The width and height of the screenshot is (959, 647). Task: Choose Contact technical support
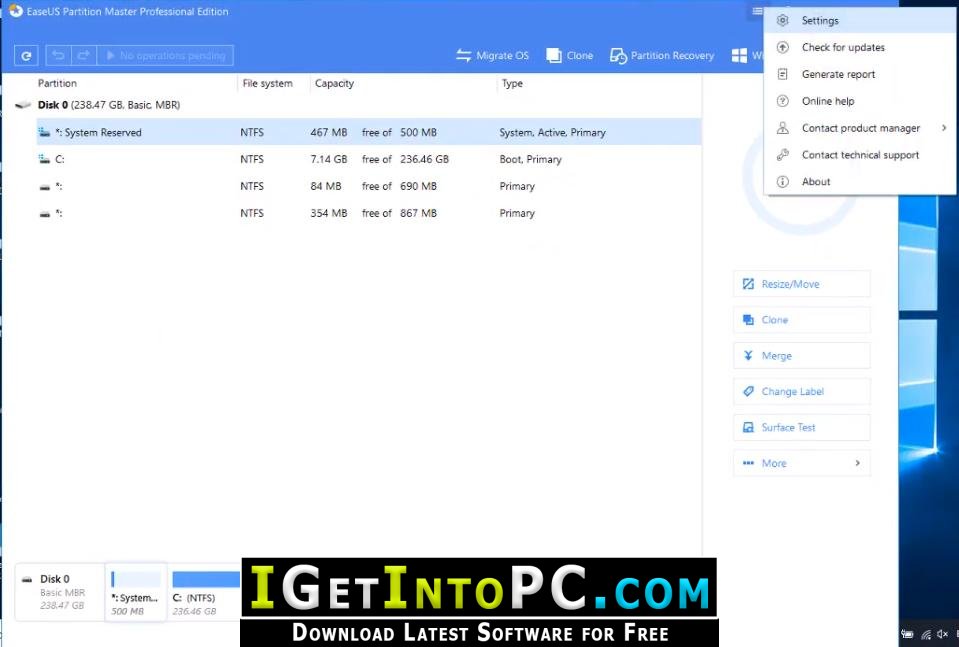(859, 155)
